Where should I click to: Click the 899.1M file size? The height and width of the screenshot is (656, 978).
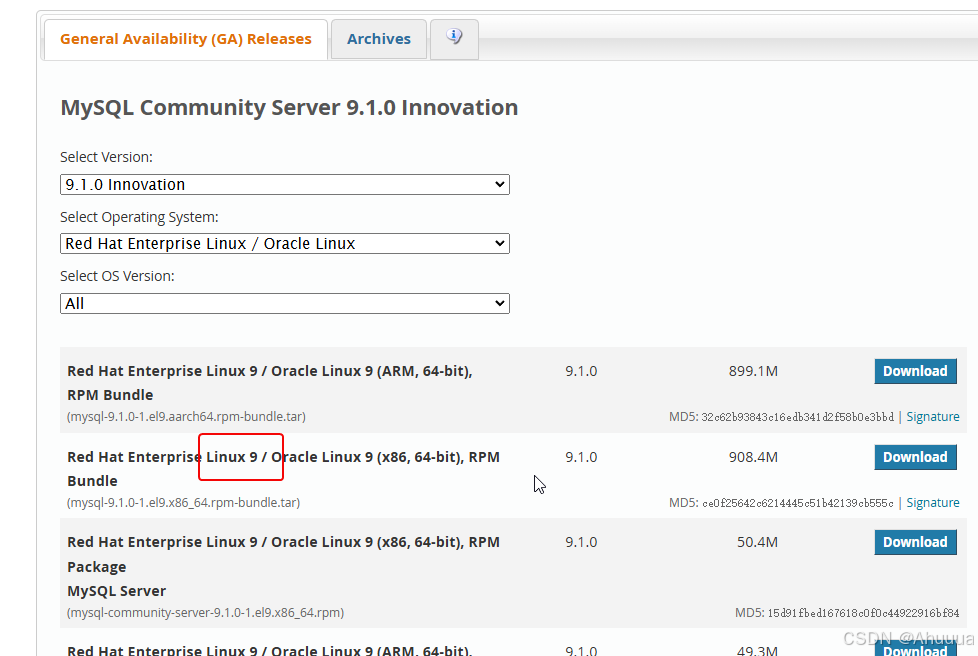(x=753, y=371)
